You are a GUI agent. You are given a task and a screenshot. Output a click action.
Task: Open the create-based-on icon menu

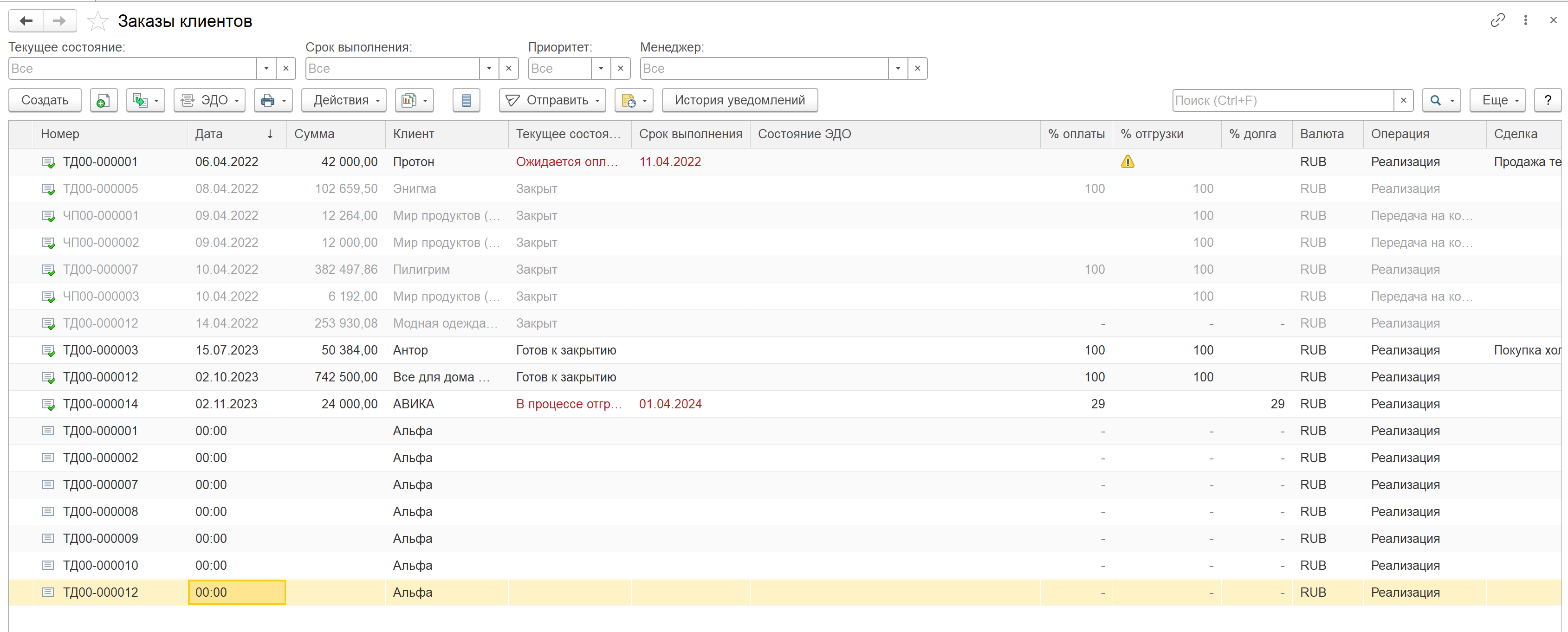pos(145,100)
